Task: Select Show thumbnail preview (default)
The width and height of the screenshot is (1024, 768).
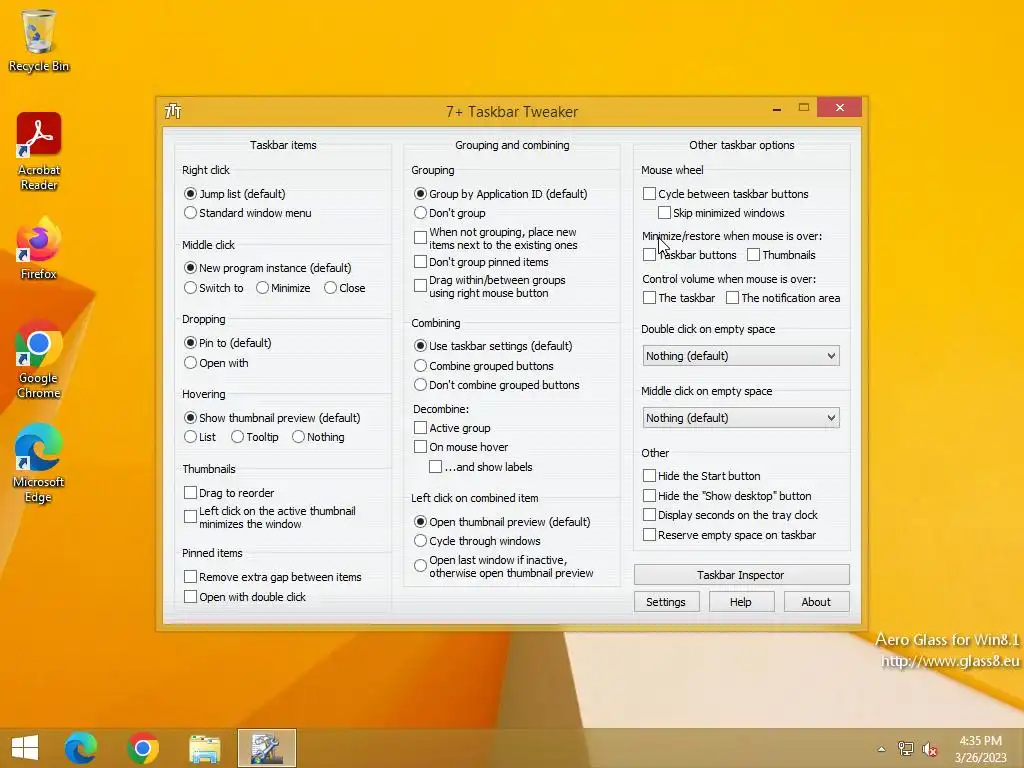Action: [272, 418]
